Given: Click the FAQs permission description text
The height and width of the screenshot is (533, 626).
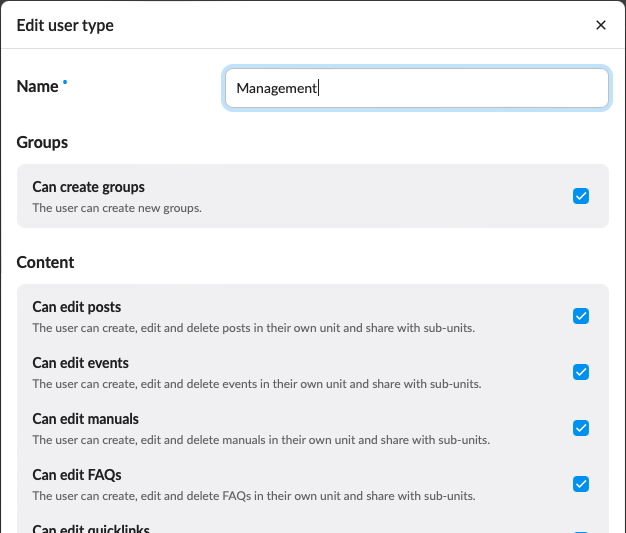Looking at the screenshot, I should [254, 495].
